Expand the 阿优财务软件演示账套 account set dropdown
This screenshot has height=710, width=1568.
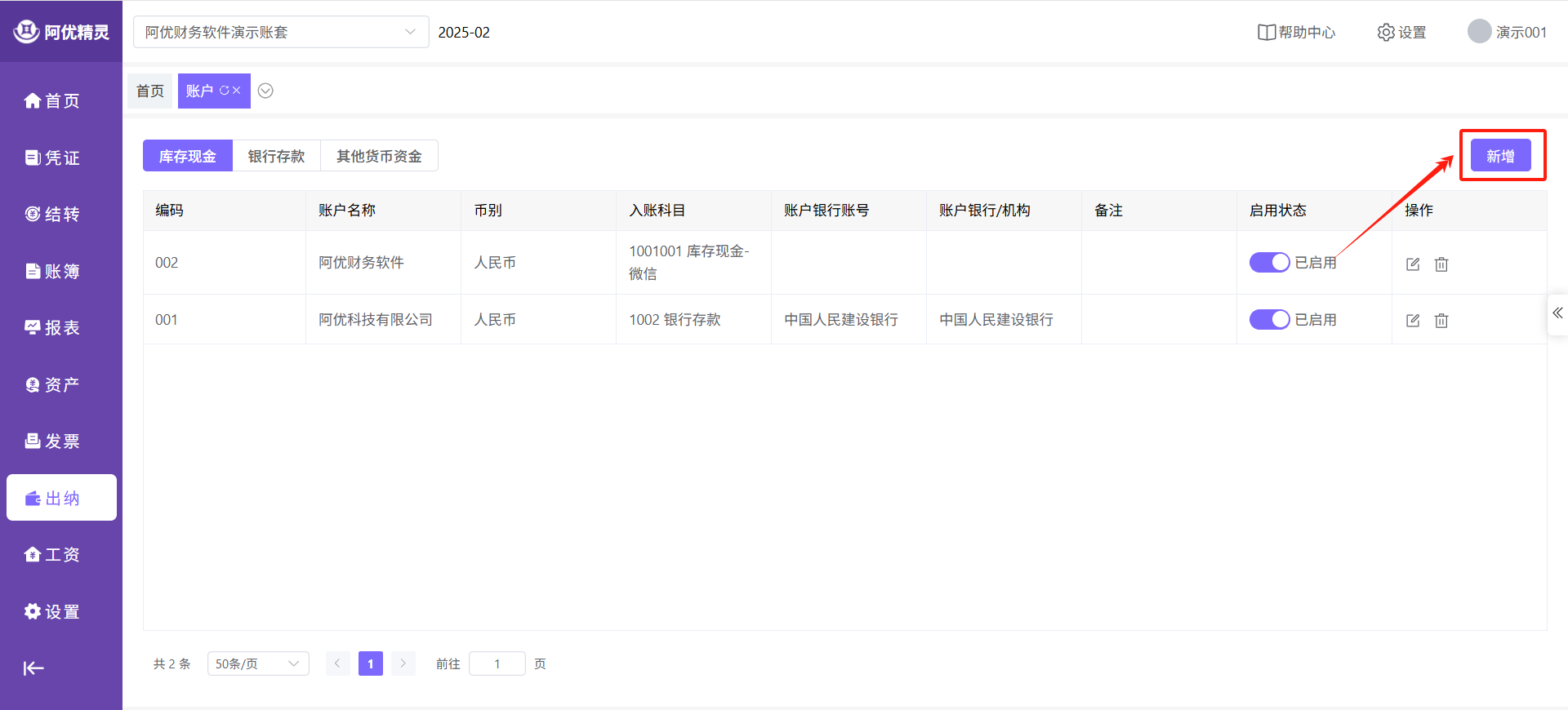click(280, 33)
